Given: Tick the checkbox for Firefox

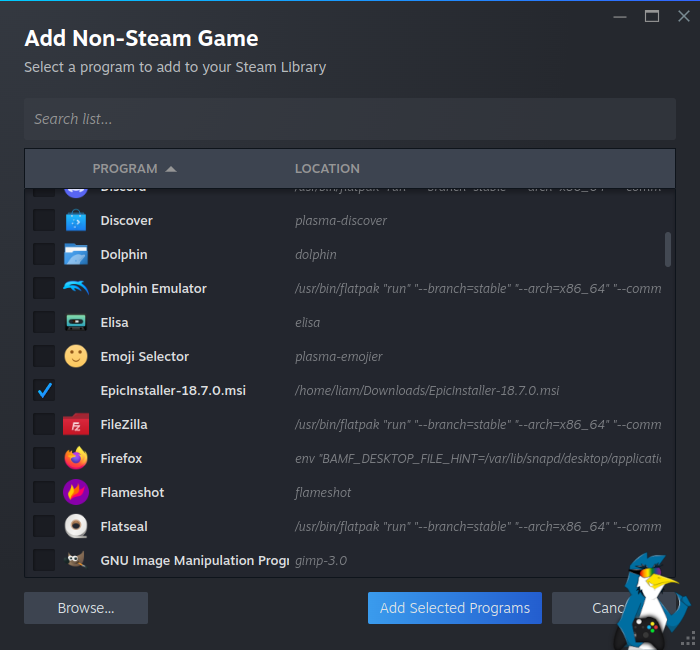Looking at the screenshot, I should (x=44, y=459).
